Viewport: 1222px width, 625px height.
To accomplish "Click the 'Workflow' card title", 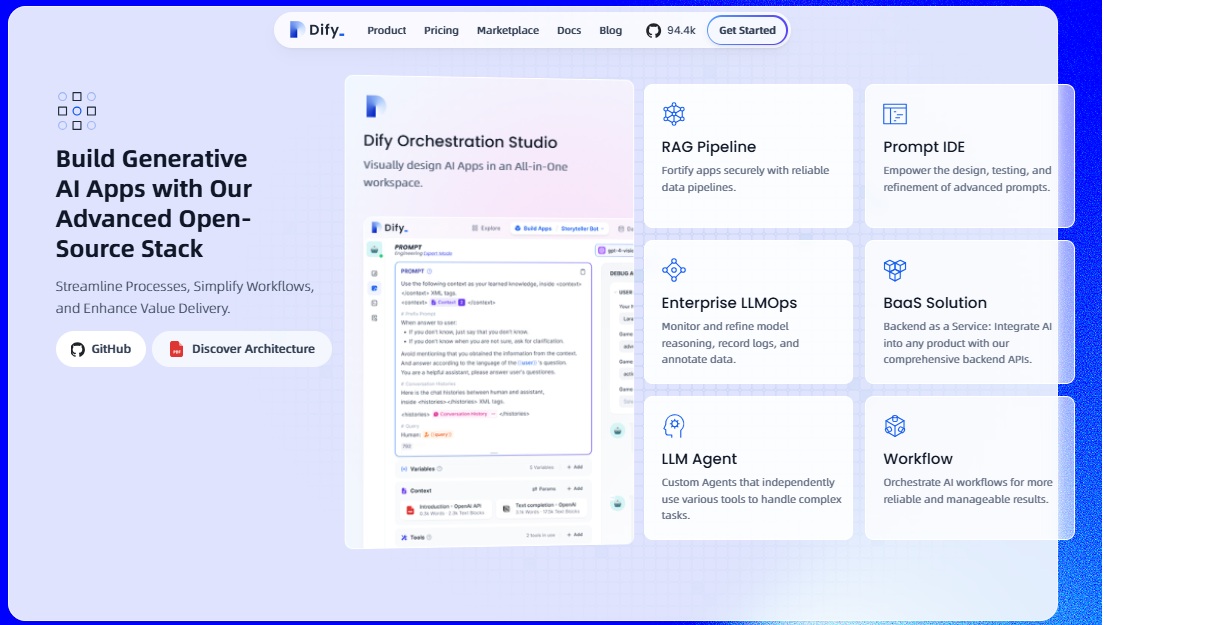I will tap(918, 459).
